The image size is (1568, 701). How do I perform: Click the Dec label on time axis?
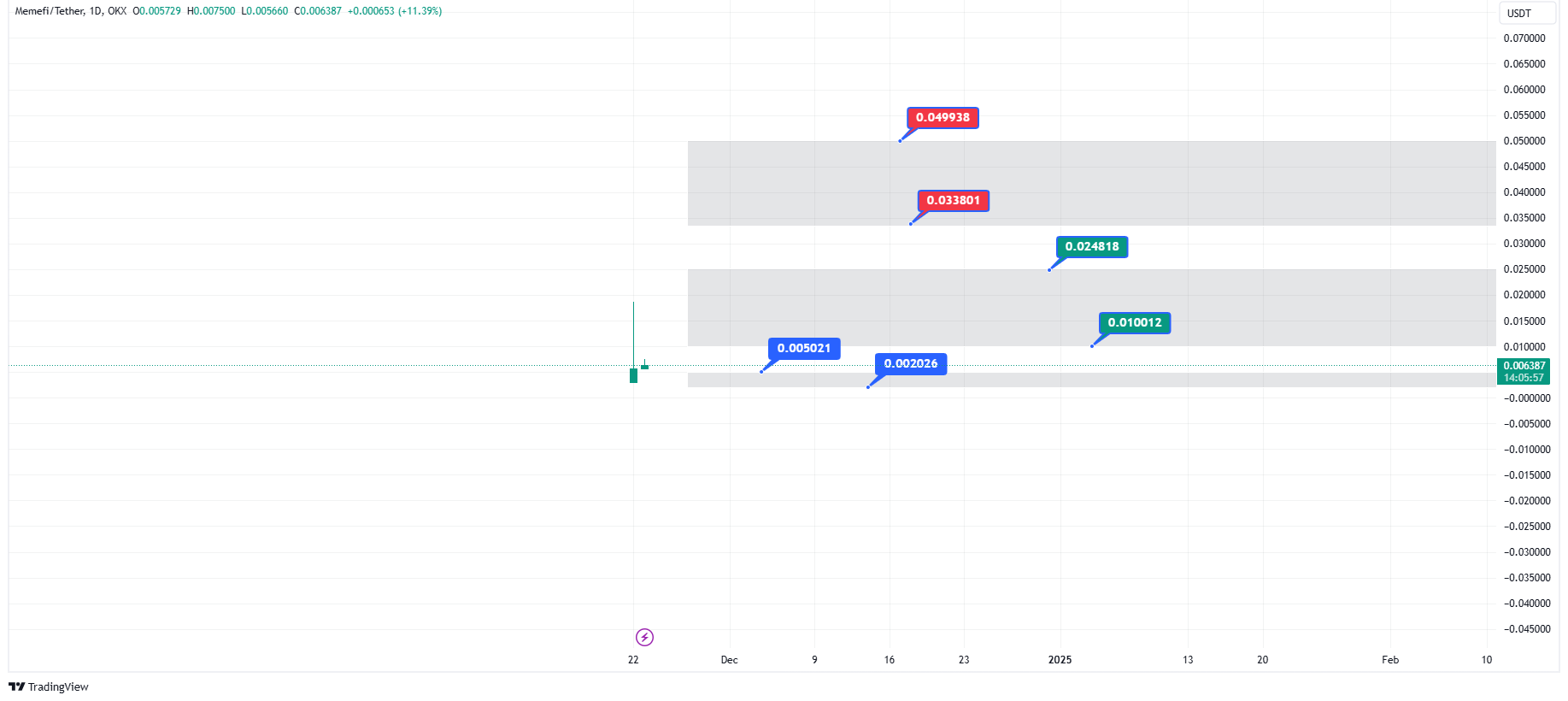(729, 660)
